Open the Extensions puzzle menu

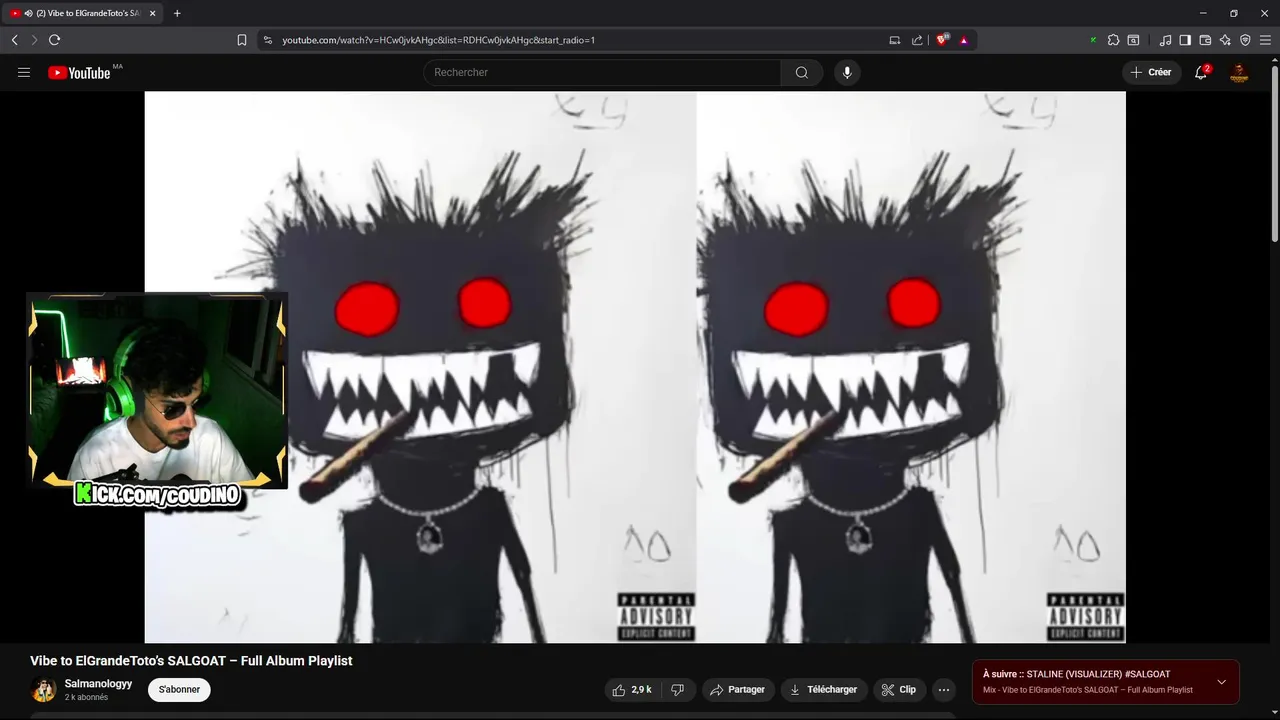(1113, 40)
